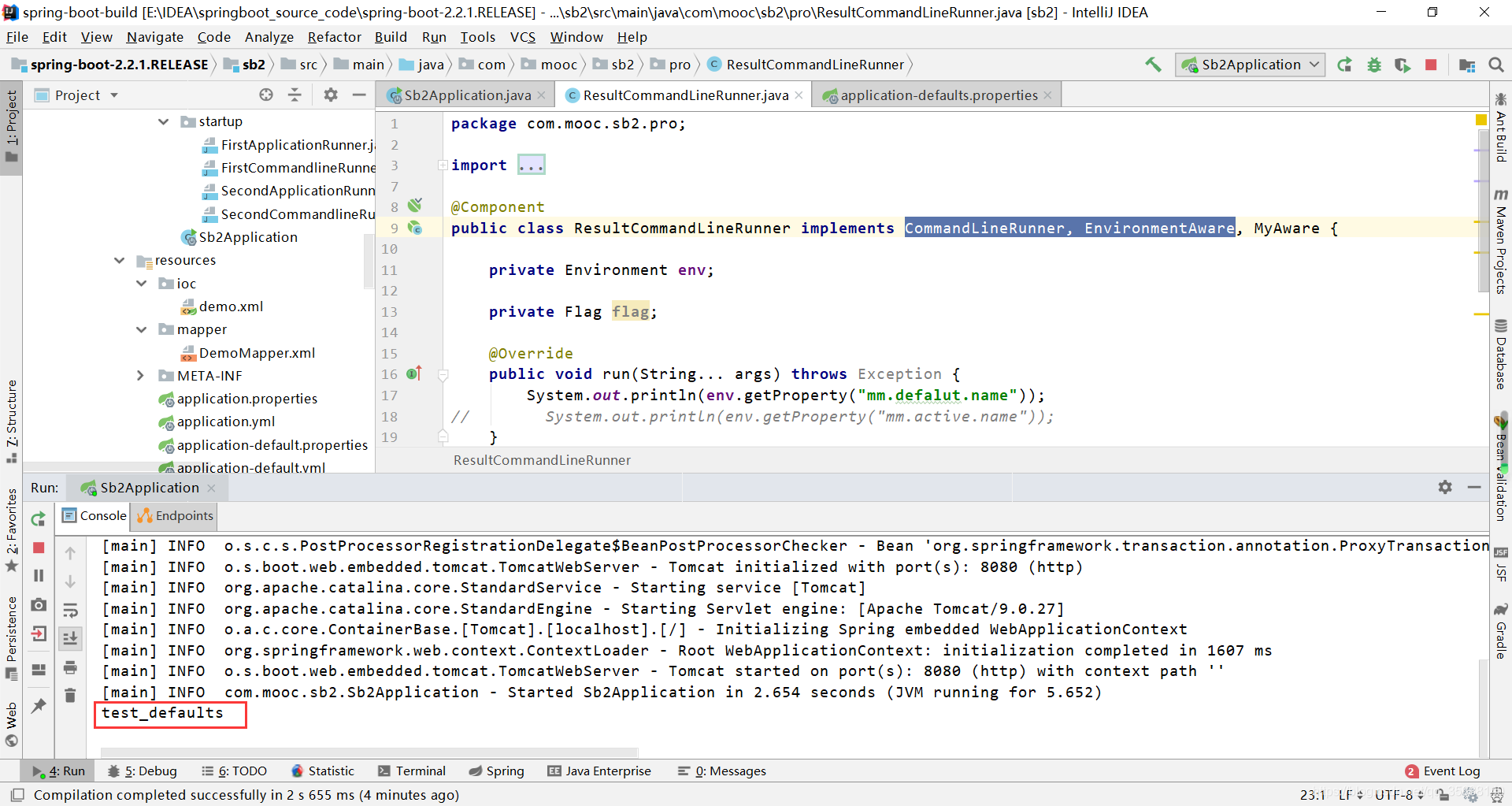Screen dimensions: 1512x806
Task: Open Project panel settings gear
Action: click(x=331, y=95)
